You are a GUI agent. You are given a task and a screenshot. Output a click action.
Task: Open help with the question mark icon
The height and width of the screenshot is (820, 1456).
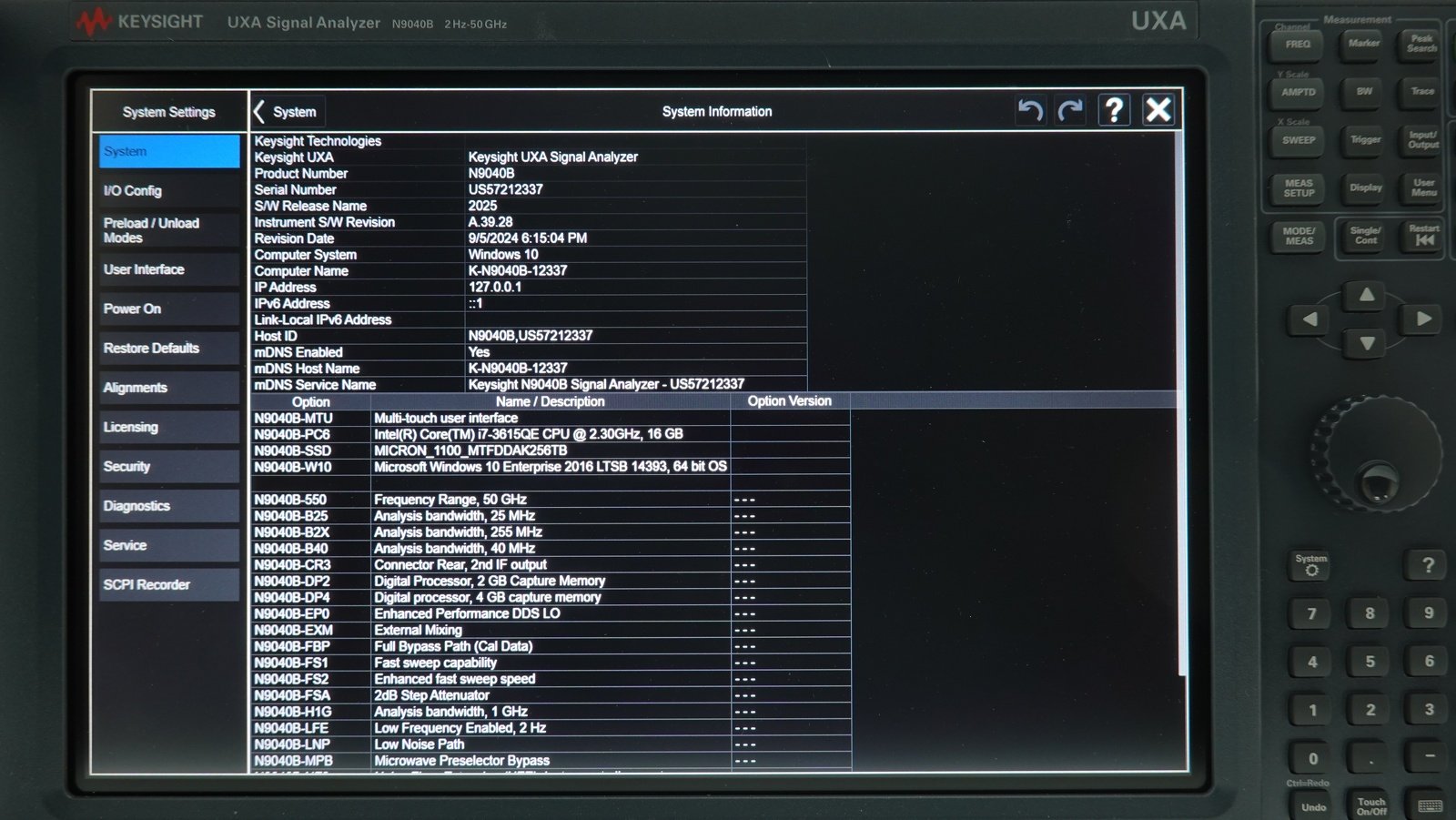(x=1114, y=111)
